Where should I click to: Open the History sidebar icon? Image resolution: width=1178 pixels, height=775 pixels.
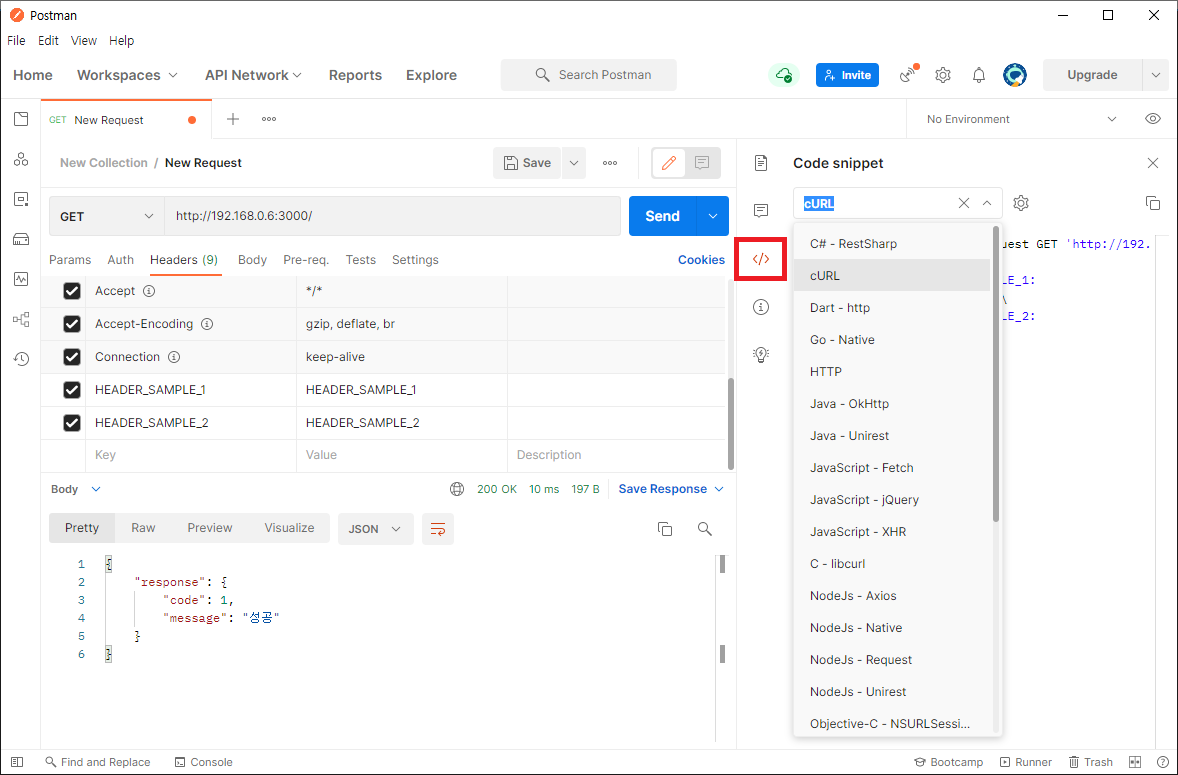point(21,359)
